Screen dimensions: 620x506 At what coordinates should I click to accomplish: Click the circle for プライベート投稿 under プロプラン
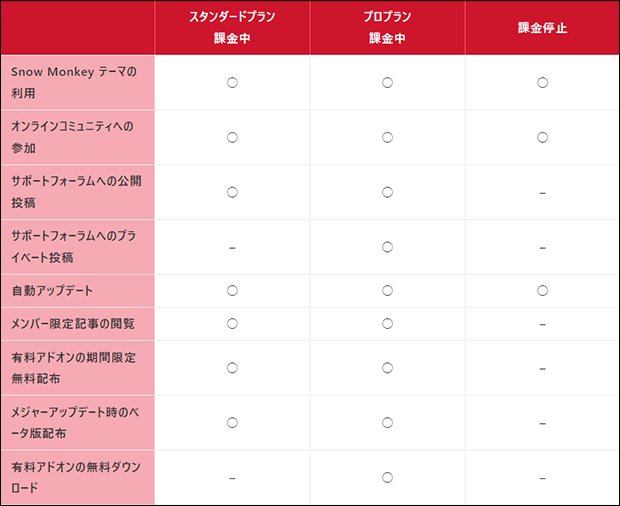(x=388, y=247)
